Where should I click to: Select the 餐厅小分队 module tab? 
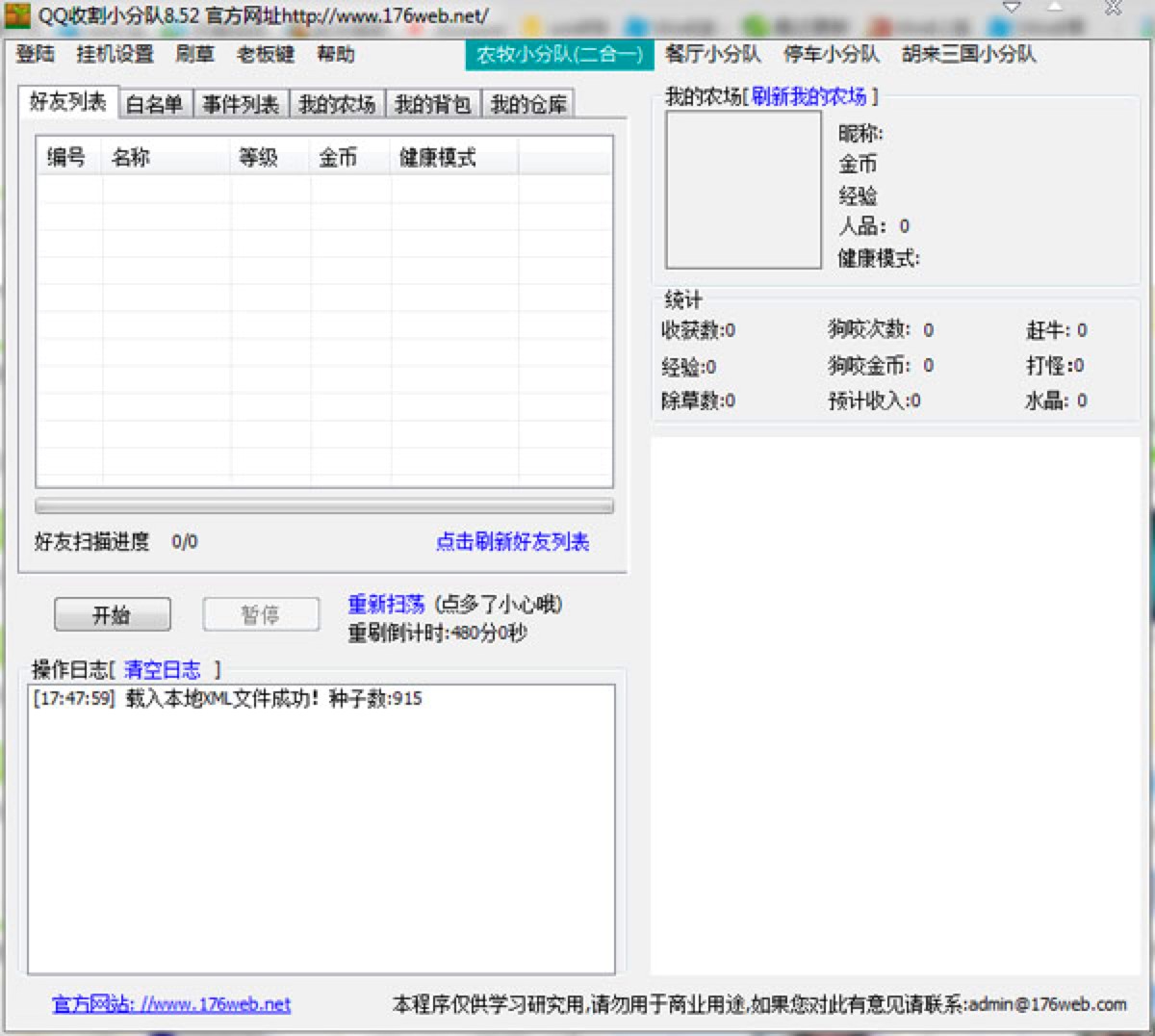tap(714, 55)
